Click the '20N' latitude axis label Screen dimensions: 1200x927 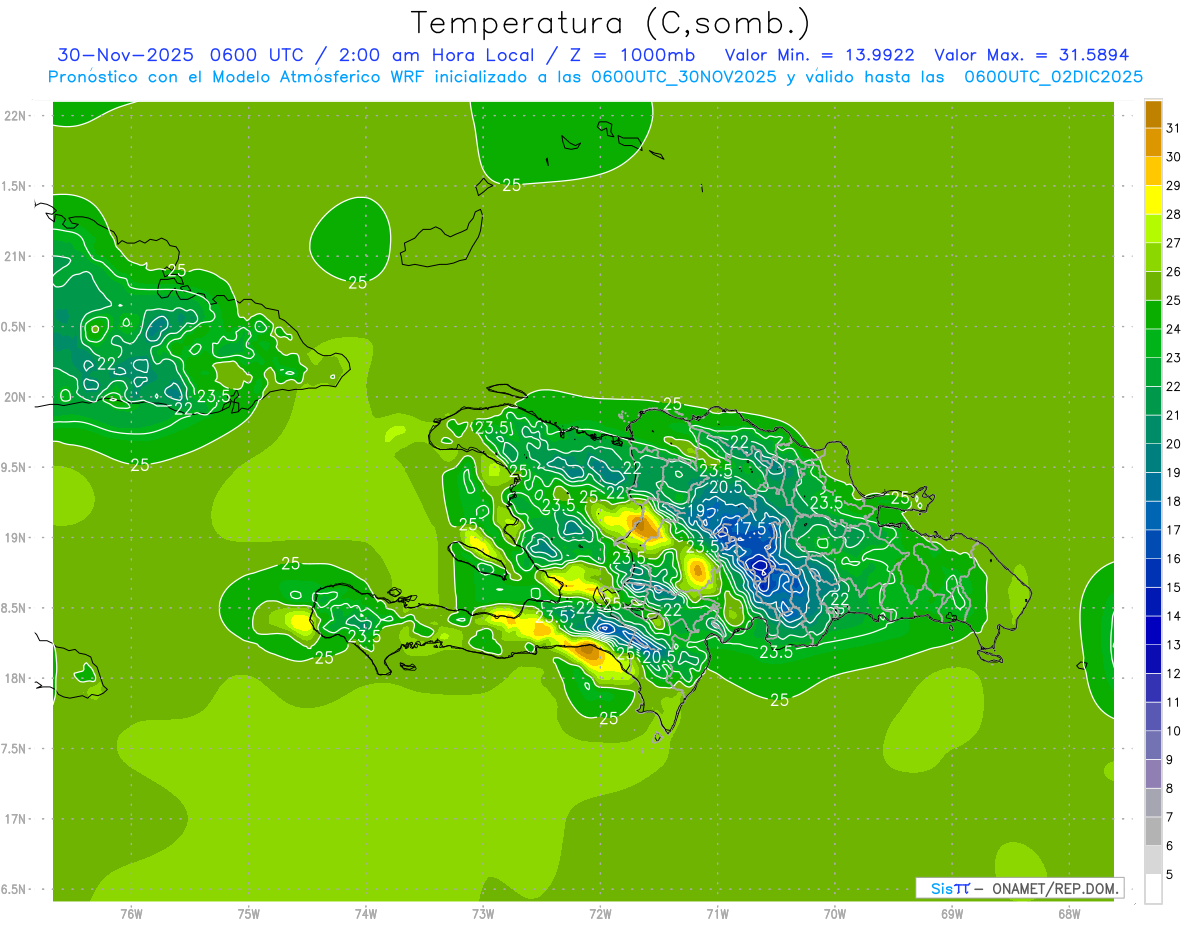[15, 397]
